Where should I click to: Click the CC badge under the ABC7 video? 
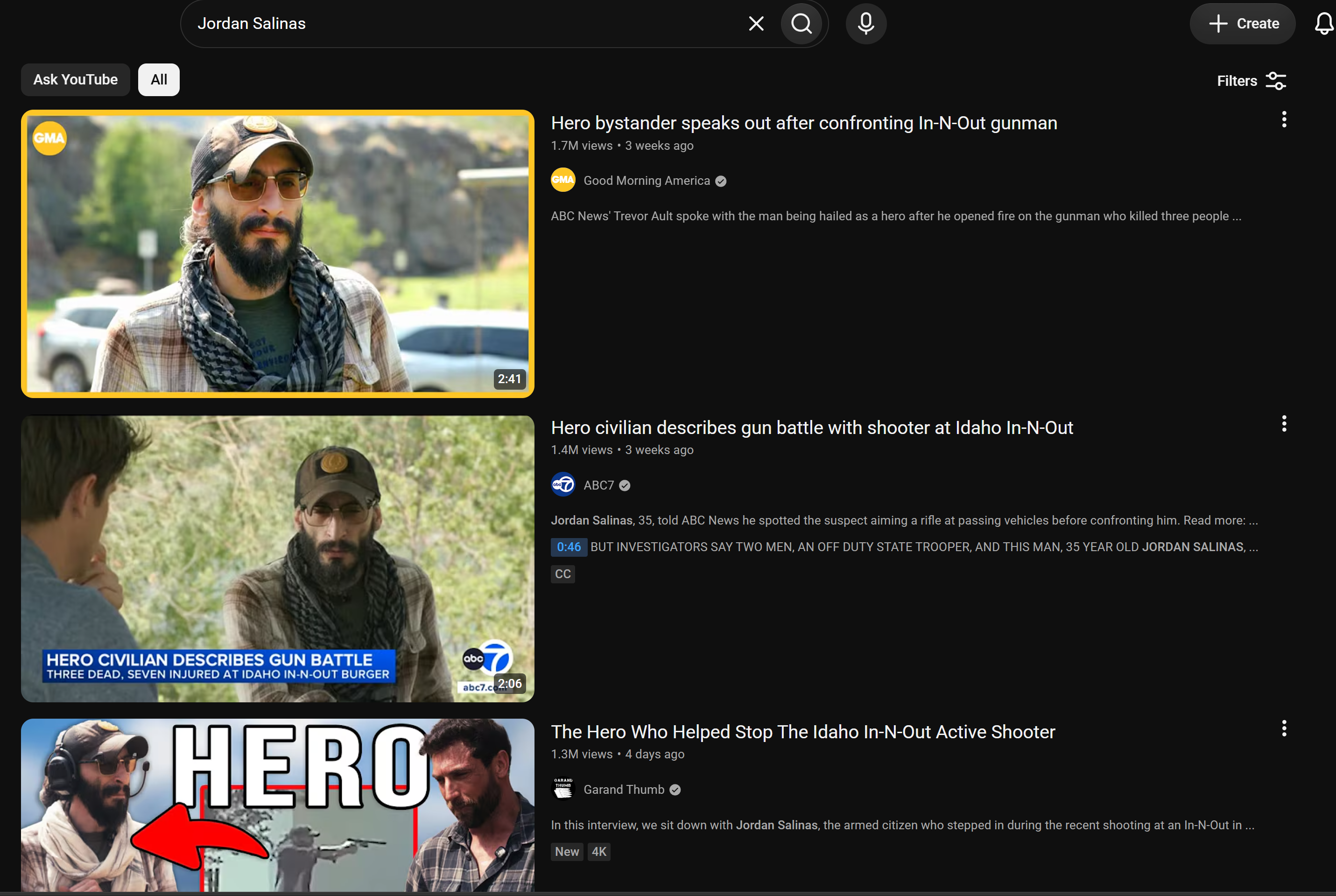tap(563, 574)
